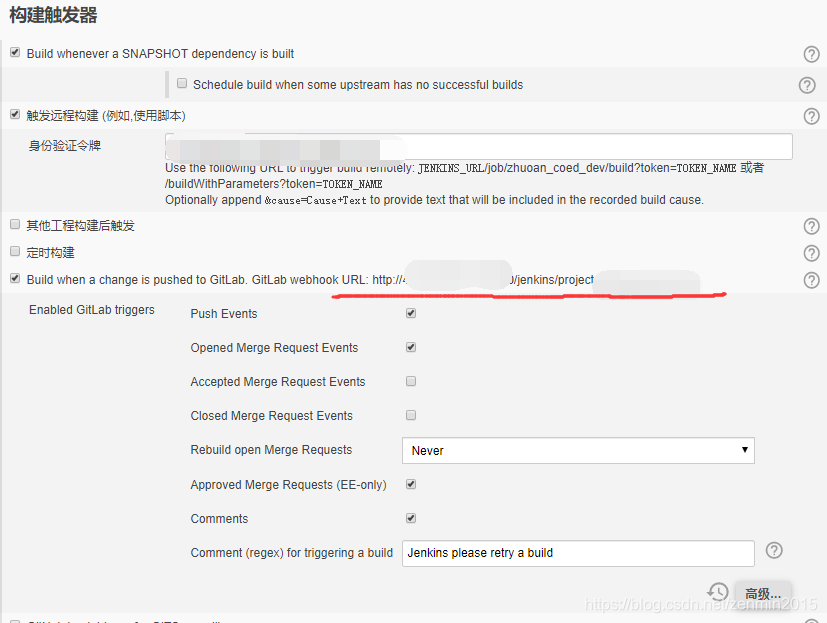Viewport: 827px width, 623px height.
Task: Click the history clock icon beside 高级
Action: point(718,592)
